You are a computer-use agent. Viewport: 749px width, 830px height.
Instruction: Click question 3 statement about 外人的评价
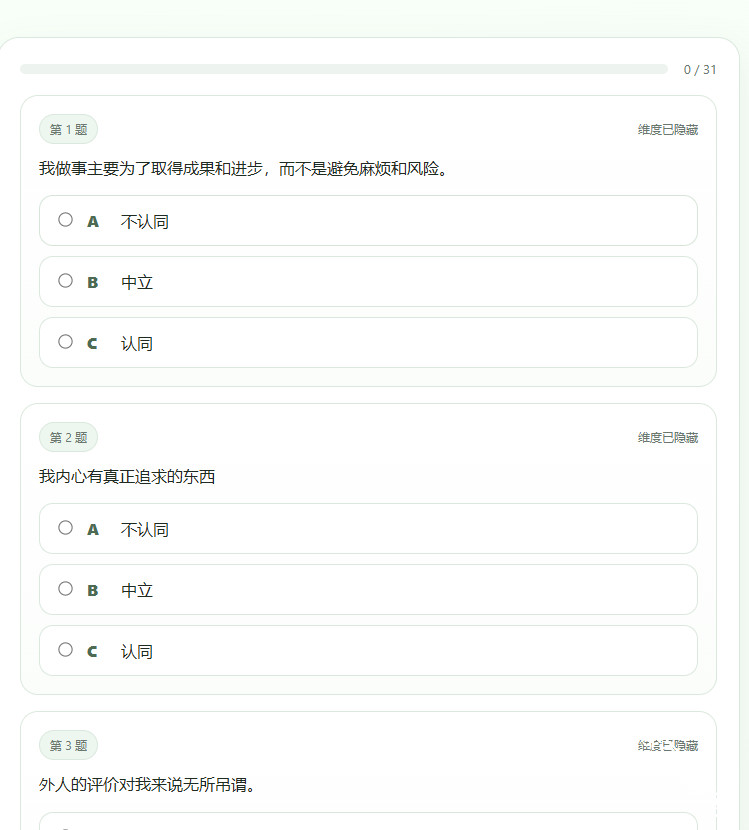coord(148,785)
